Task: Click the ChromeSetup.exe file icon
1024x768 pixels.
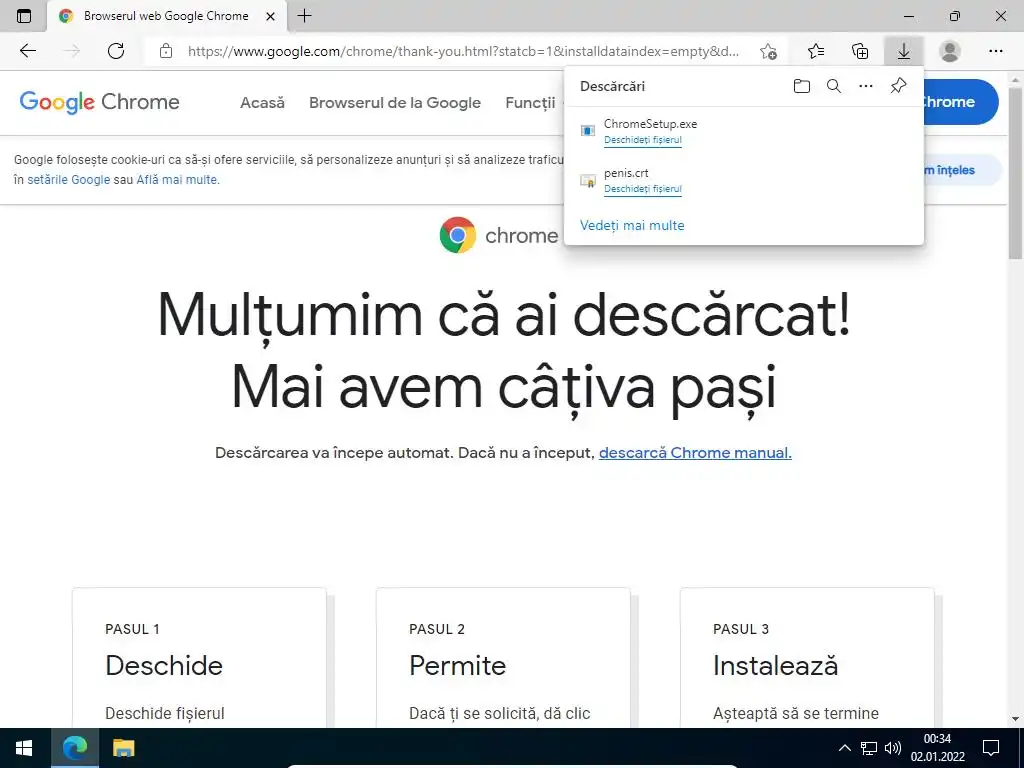Action: click(x=588, y=131)
